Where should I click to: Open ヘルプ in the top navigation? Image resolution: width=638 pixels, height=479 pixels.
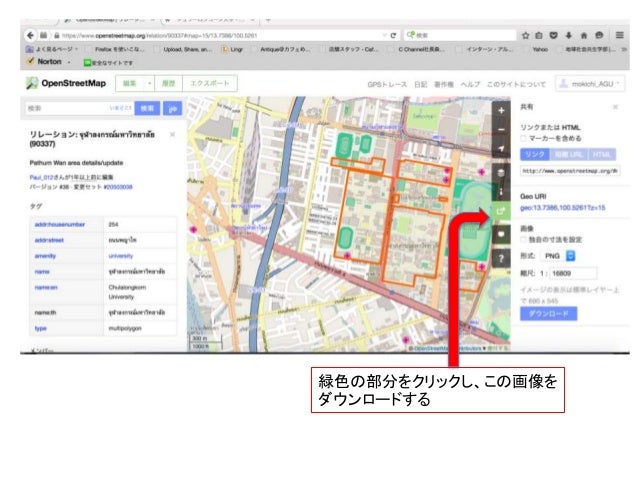470,84
